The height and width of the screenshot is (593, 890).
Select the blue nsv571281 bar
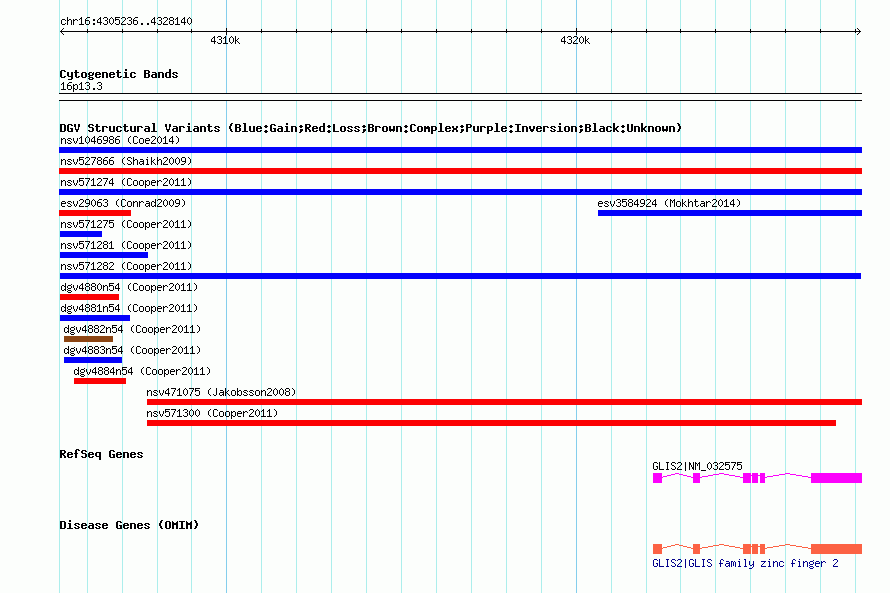click(x=104, y=255)
